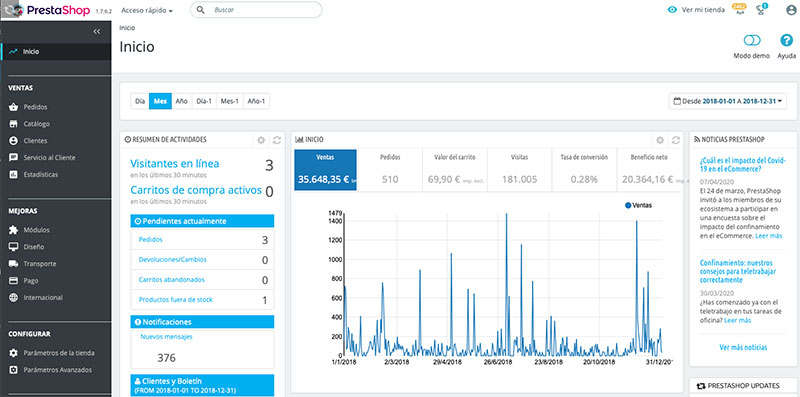Open the Carritos abandonados link
The image size is (800, 397).
(x=171, y=280)
